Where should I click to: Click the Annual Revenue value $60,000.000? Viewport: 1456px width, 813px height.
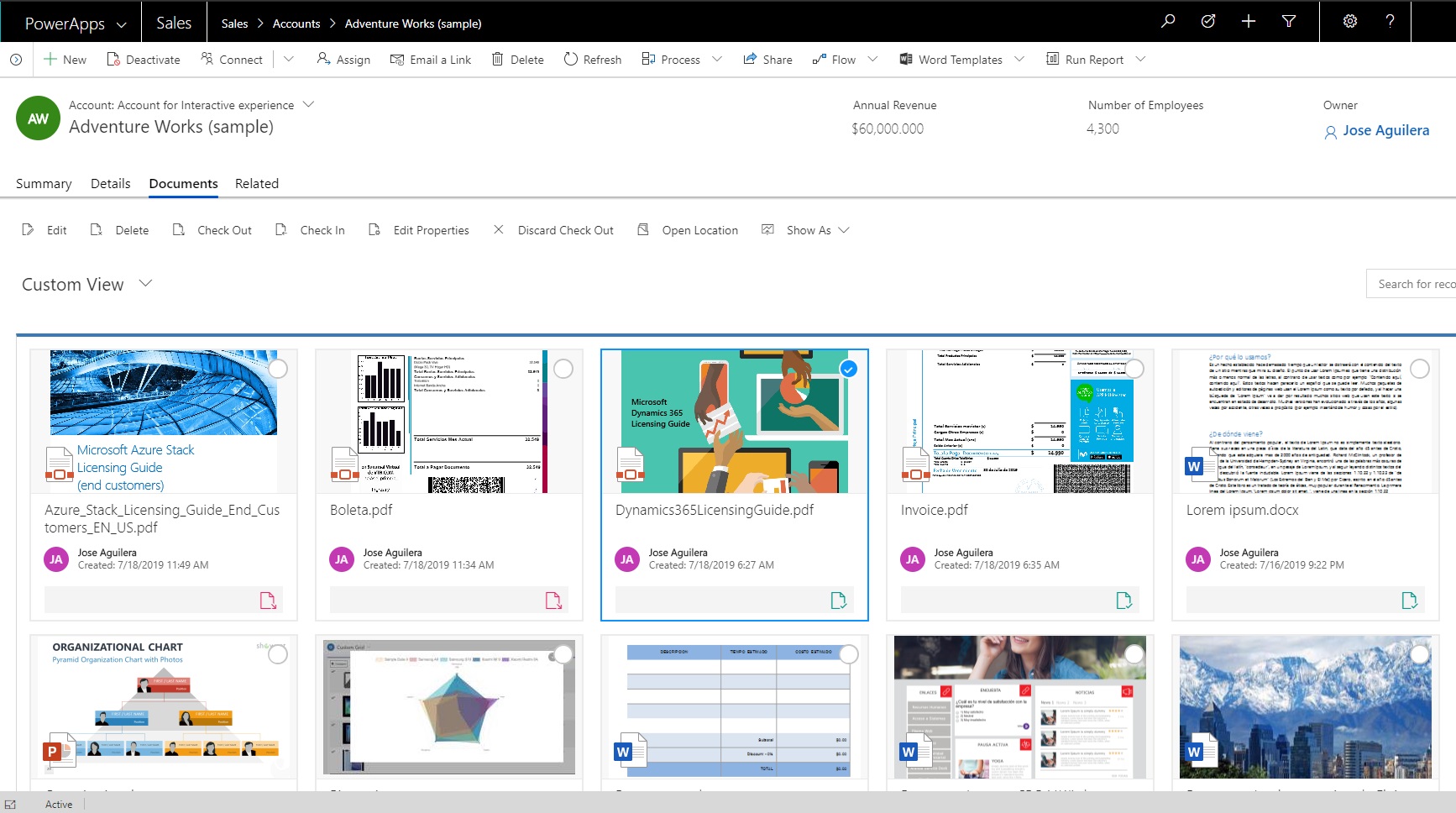click(888, 129)
